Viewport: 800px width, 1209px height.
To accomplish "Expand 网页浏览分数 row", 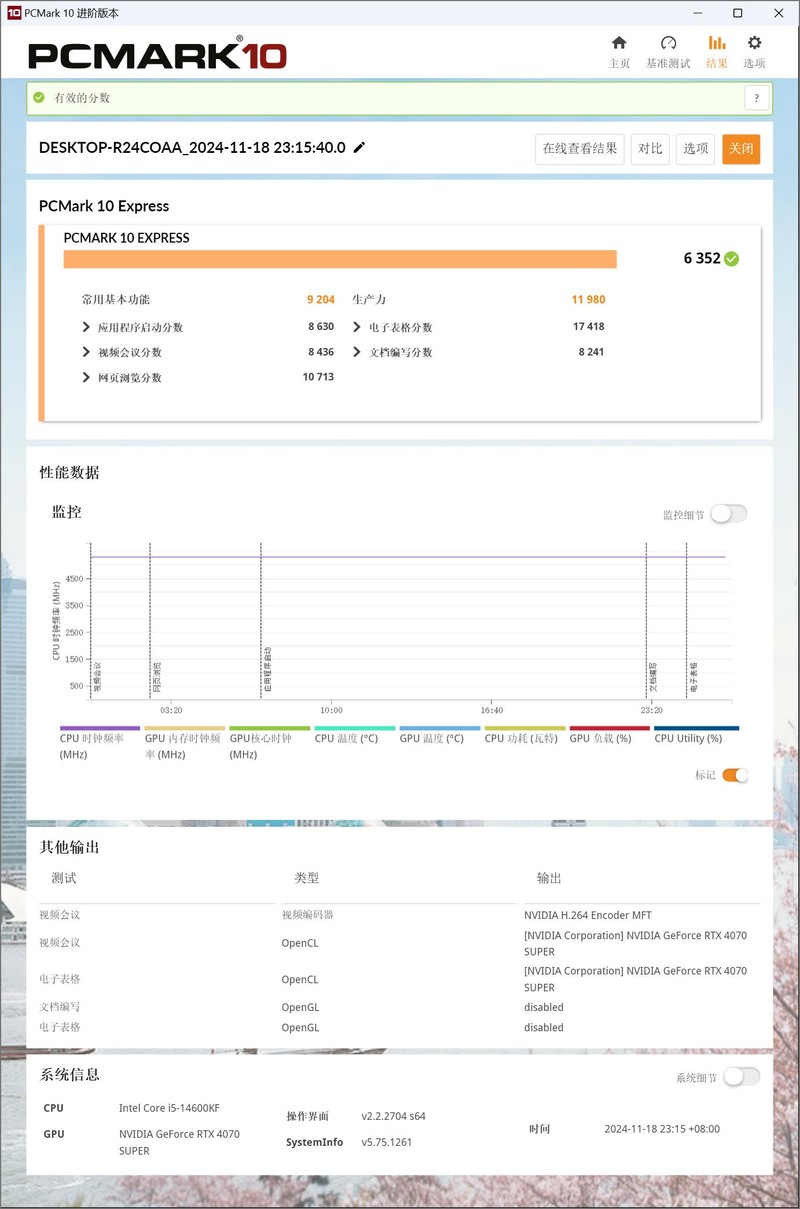I will (87, 377).
